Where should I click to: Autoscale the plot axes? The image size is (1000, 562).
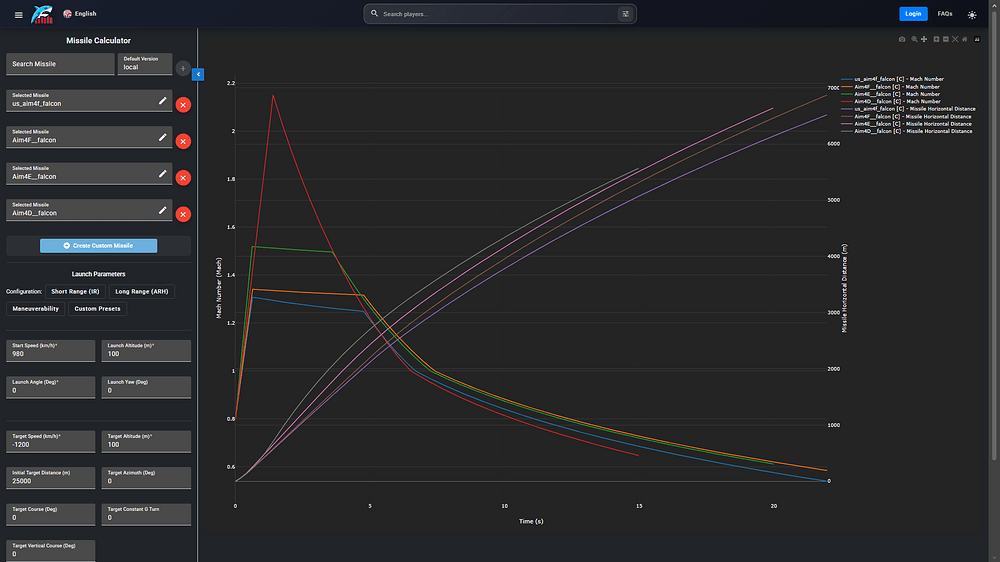955,39
